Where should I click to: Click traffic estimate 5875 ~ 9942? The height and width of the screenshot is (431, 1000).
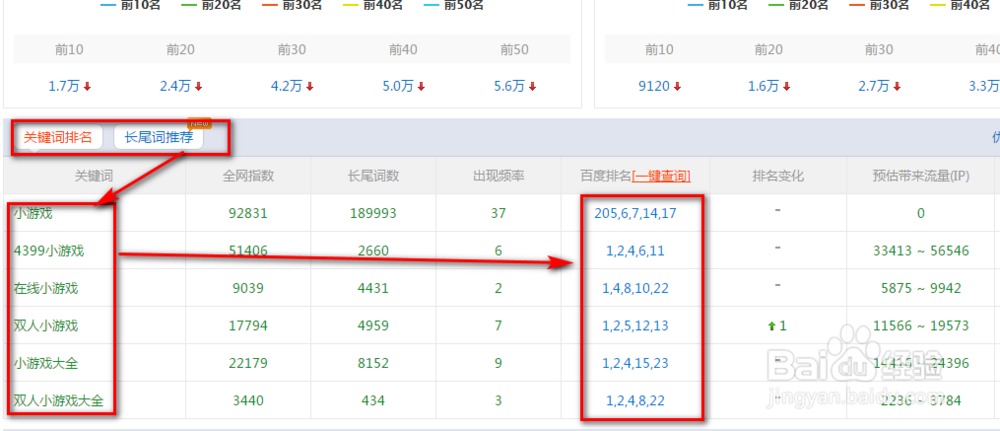click(921, 289)
